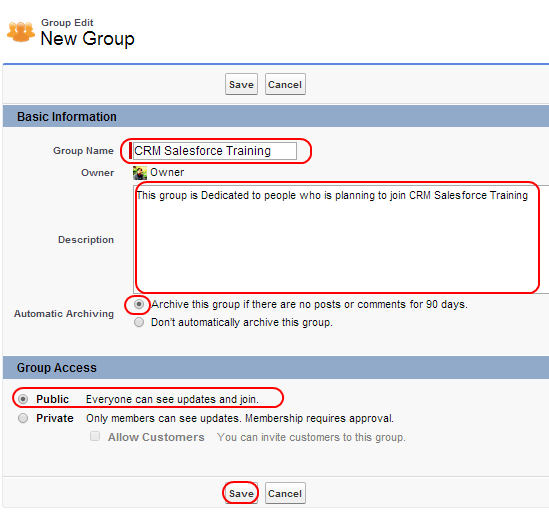Click the Owner profile picture icon
This screenshot has width=549, height=527.
coord(140,173)
